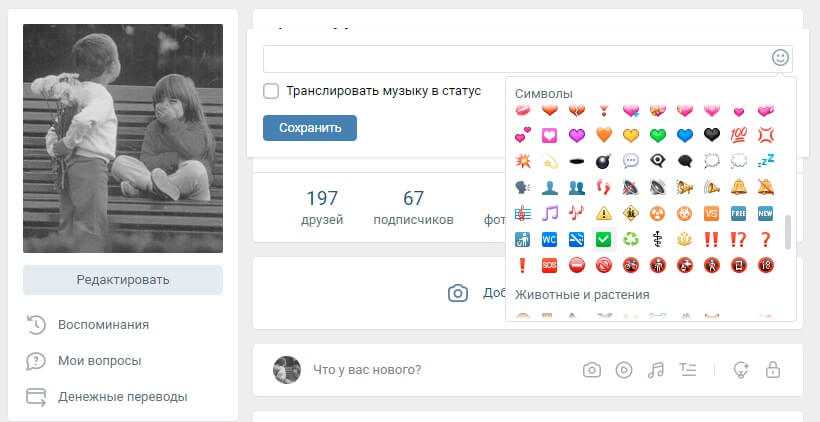The width and height of the screenshot is (820, 422).
Task: Click the Редактировать button under the photo
Action: pyautogui.click(x=123, y=280)
